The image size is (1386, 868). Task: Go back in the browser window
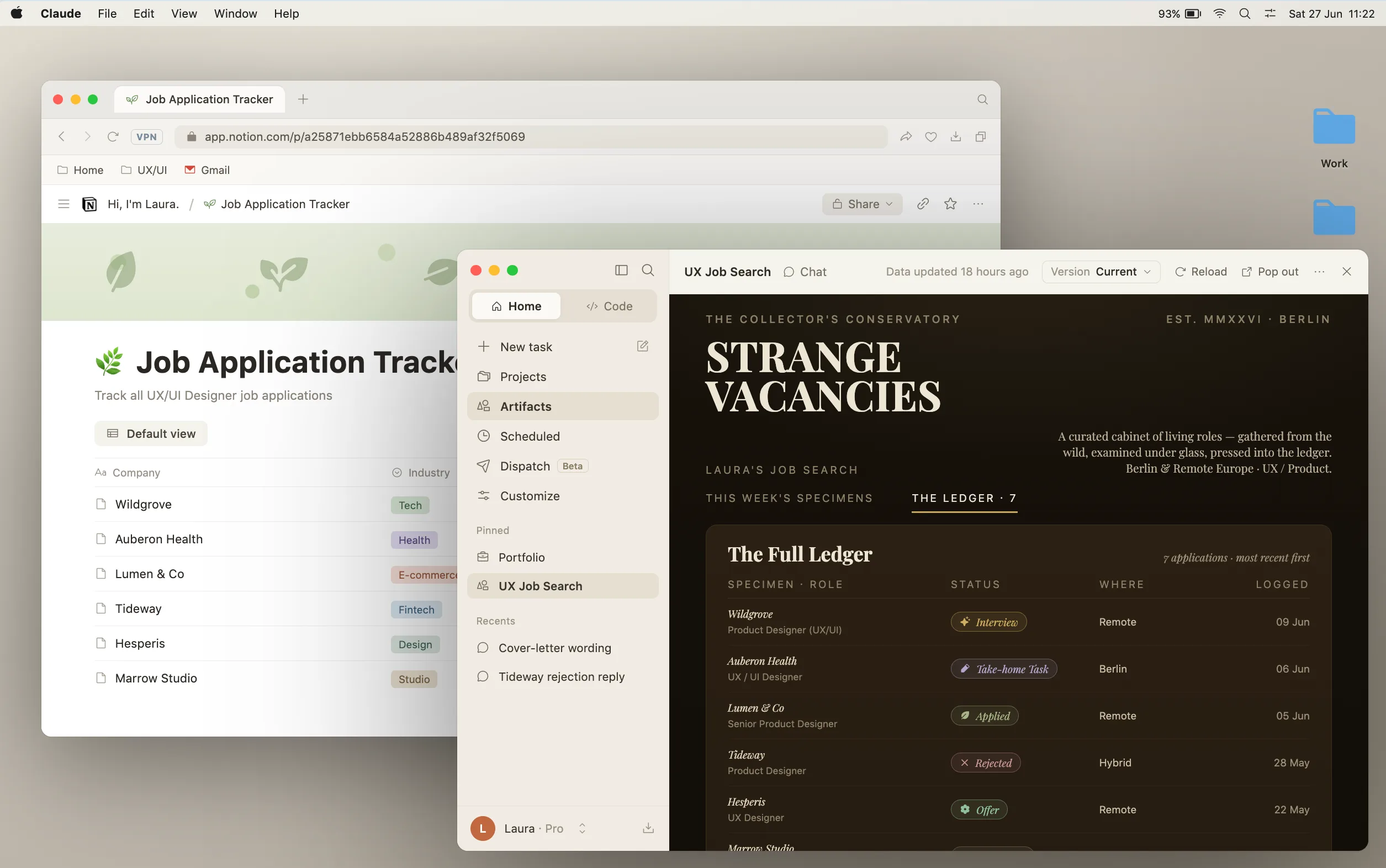coord(61,136)
